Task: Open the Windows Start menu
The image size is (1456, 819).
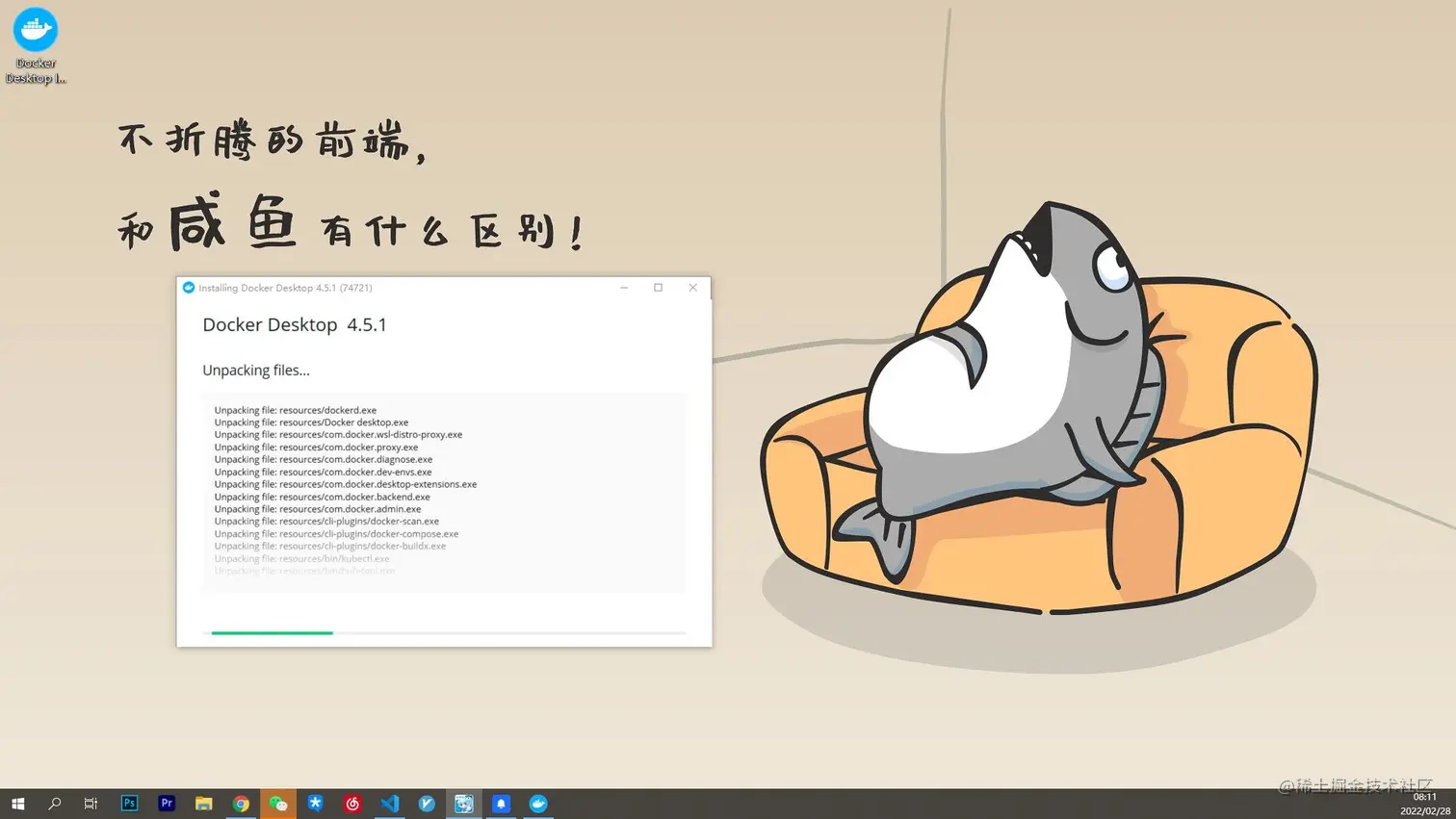Action: point(18,804)
